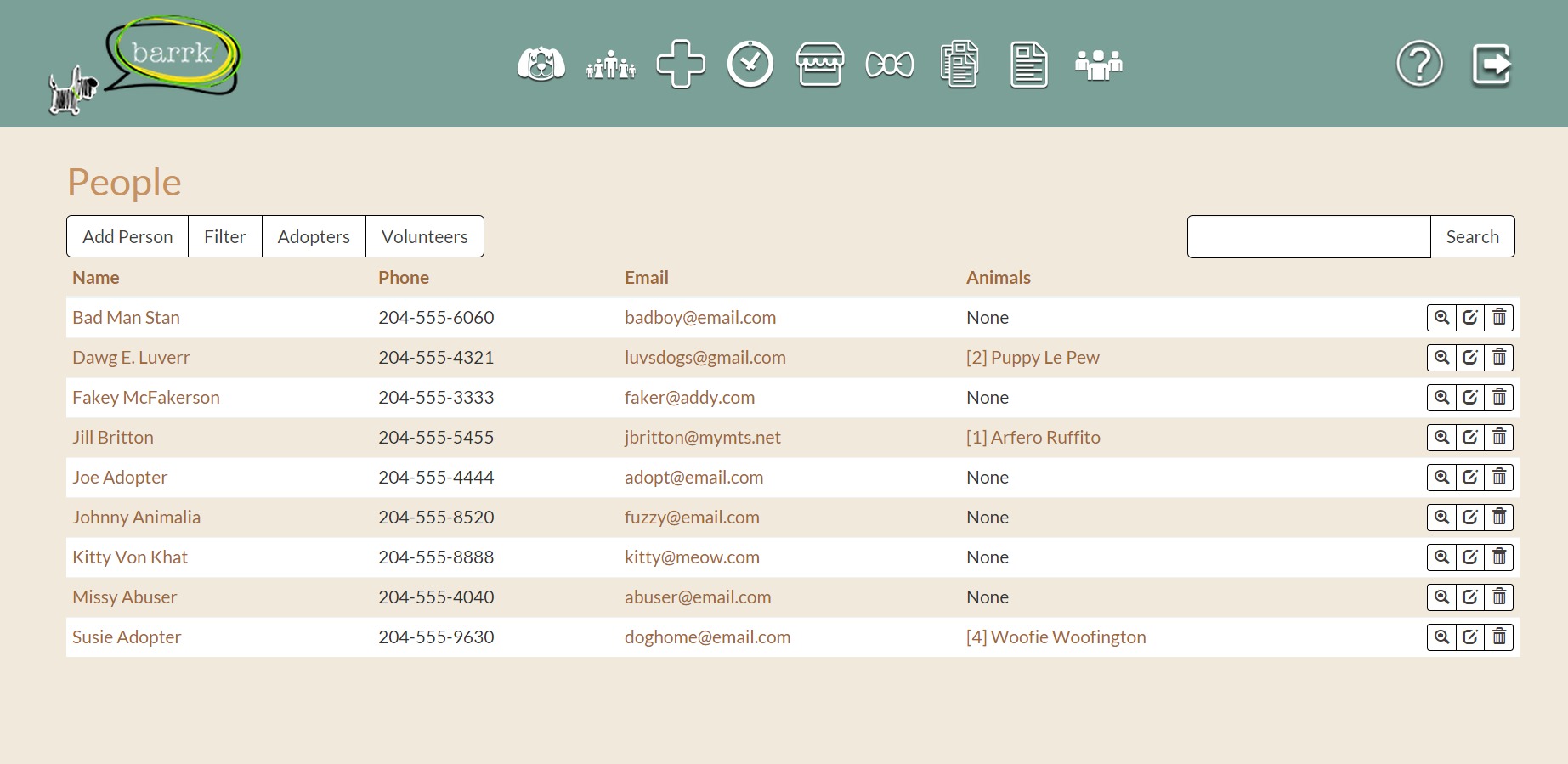Click the Search button
The height and width of the screenshot is (764, 1568).
pyautogui.click(x=1473, y=236)
